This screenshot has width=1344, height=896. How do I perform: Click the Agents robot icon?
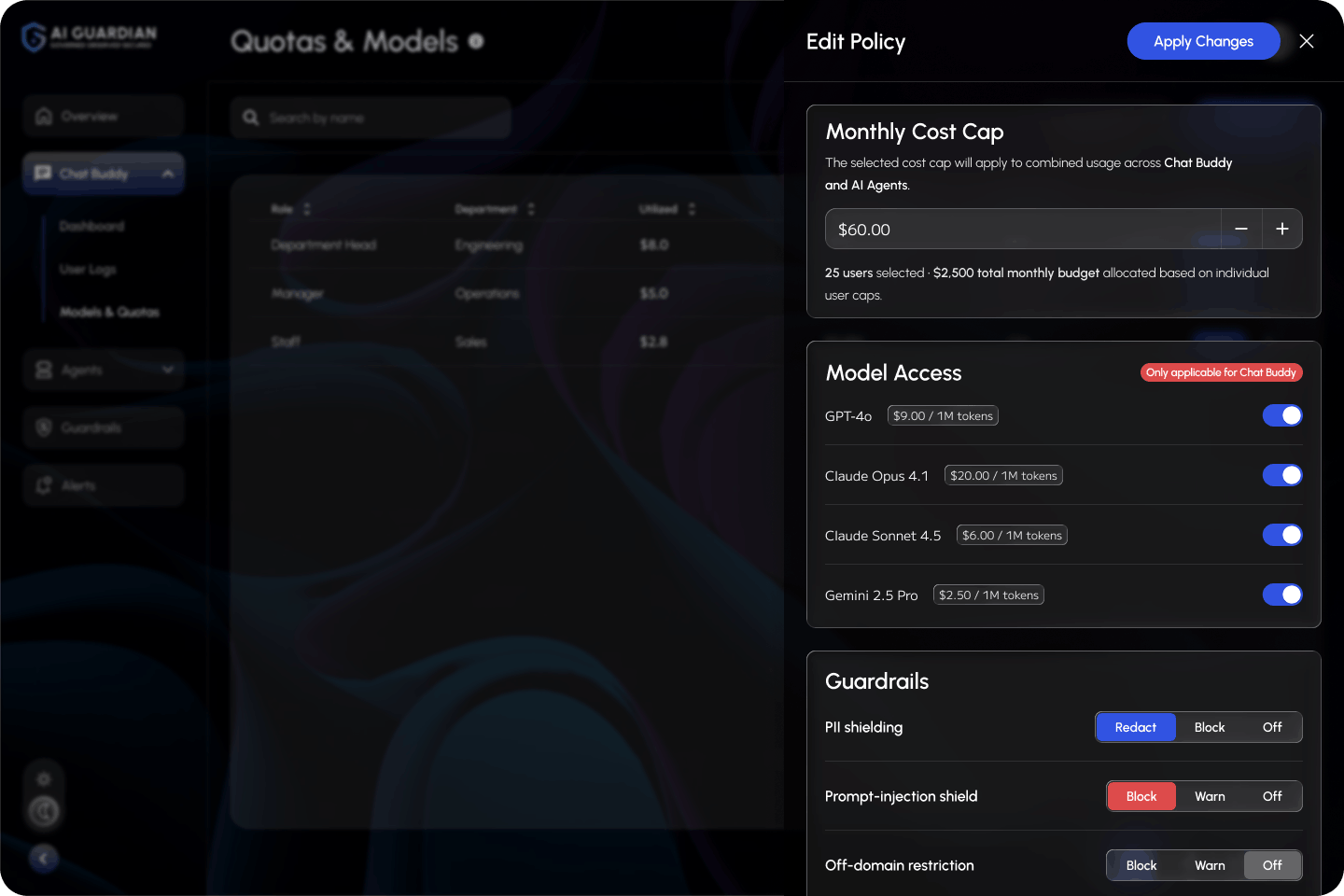44,371
